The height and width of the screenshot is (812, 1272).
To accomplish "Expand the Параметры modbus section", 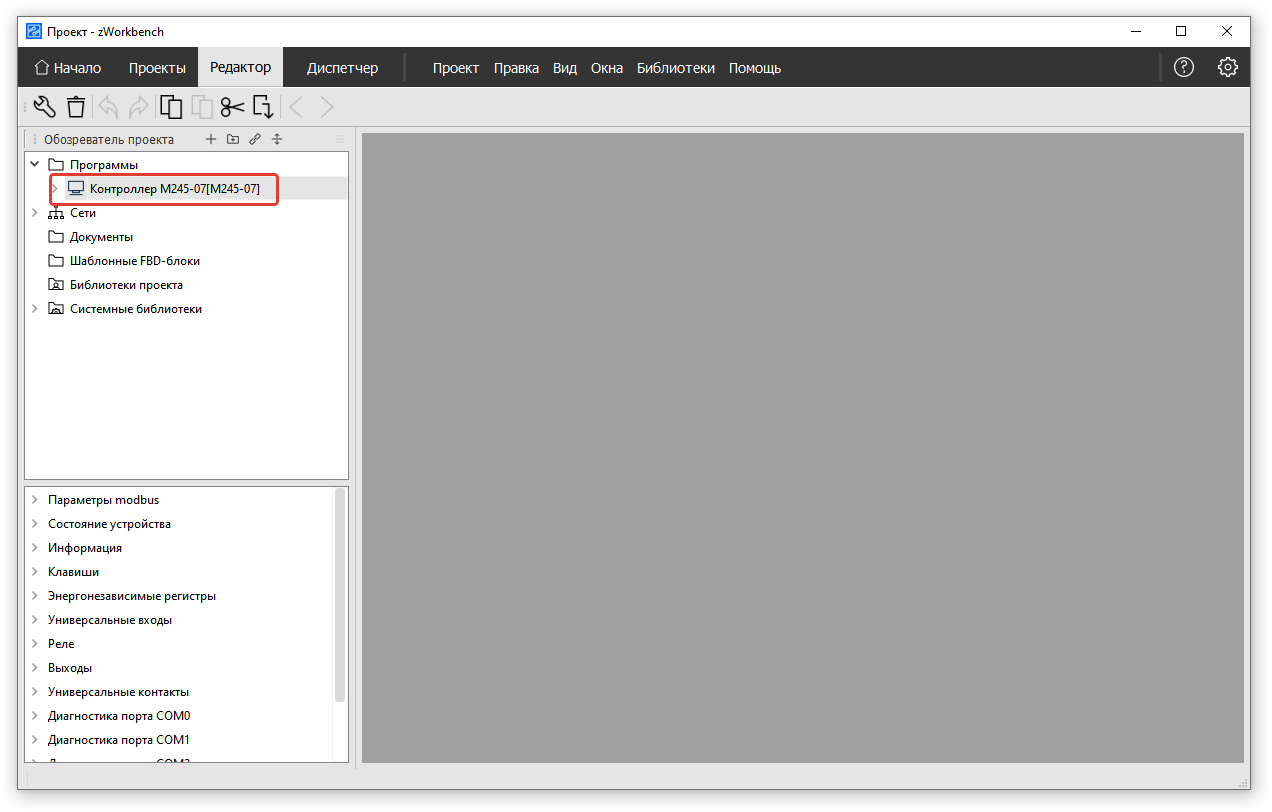I will (x=35, y=500).
